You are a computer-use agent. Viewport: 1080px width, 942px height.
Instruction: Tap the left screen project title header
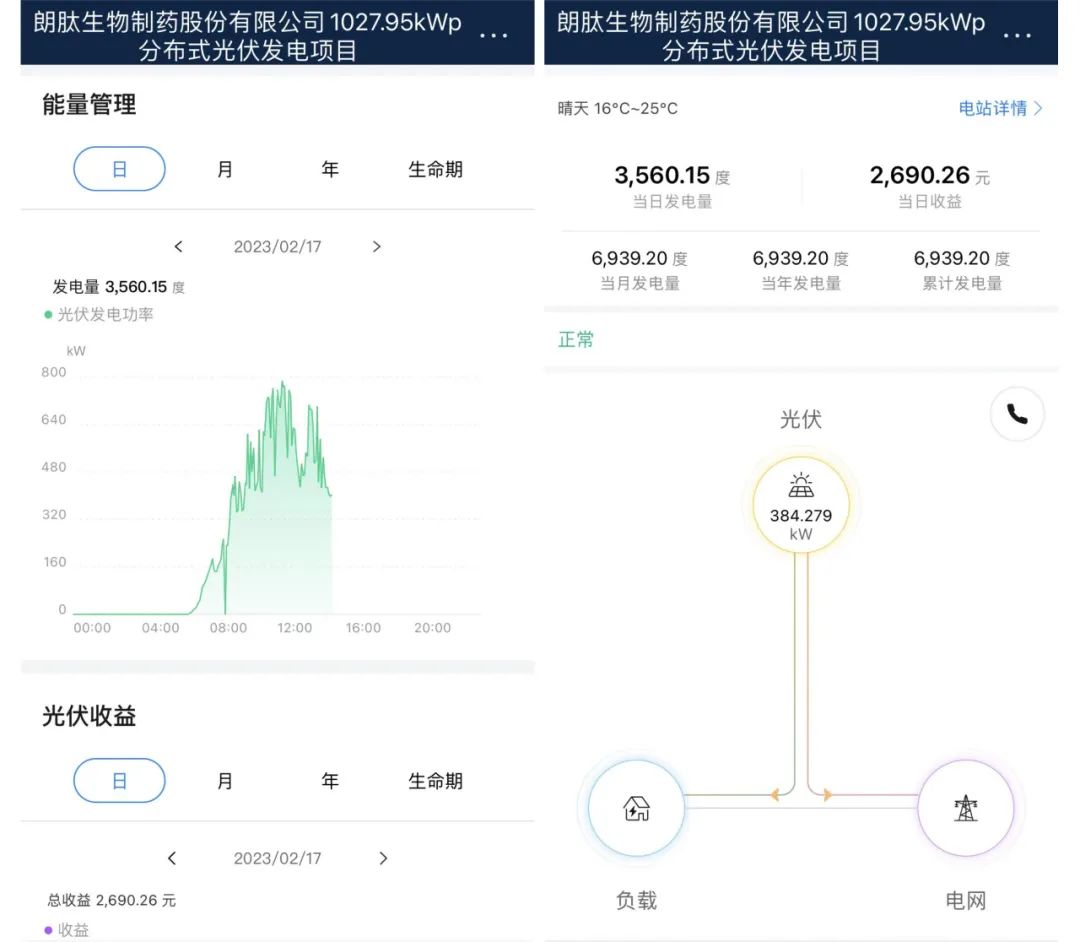click(x=248, y=36)
